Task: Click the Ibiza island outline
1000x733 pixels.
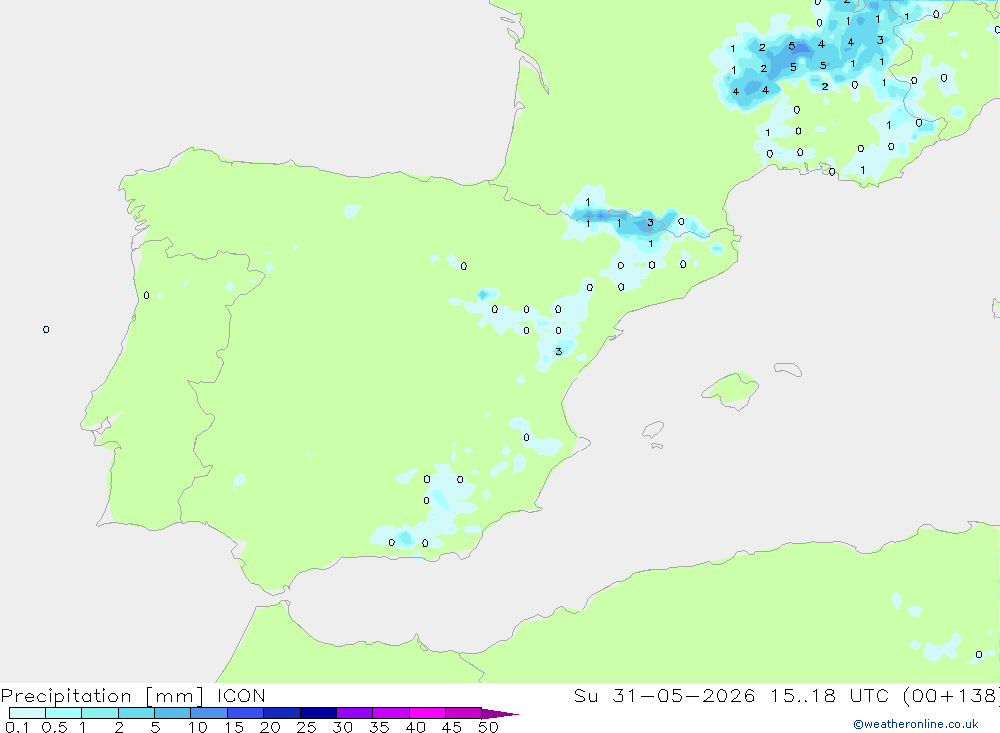Action: (x=653, y=429)
